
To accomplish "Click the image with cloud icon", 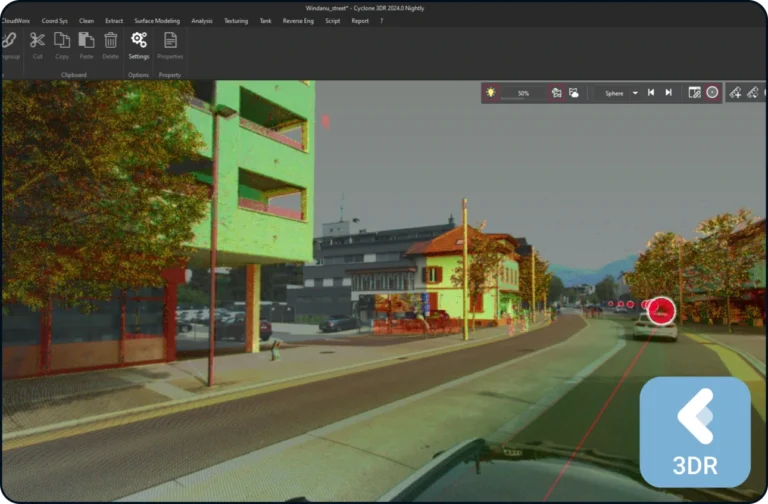I will click(574, 93).
